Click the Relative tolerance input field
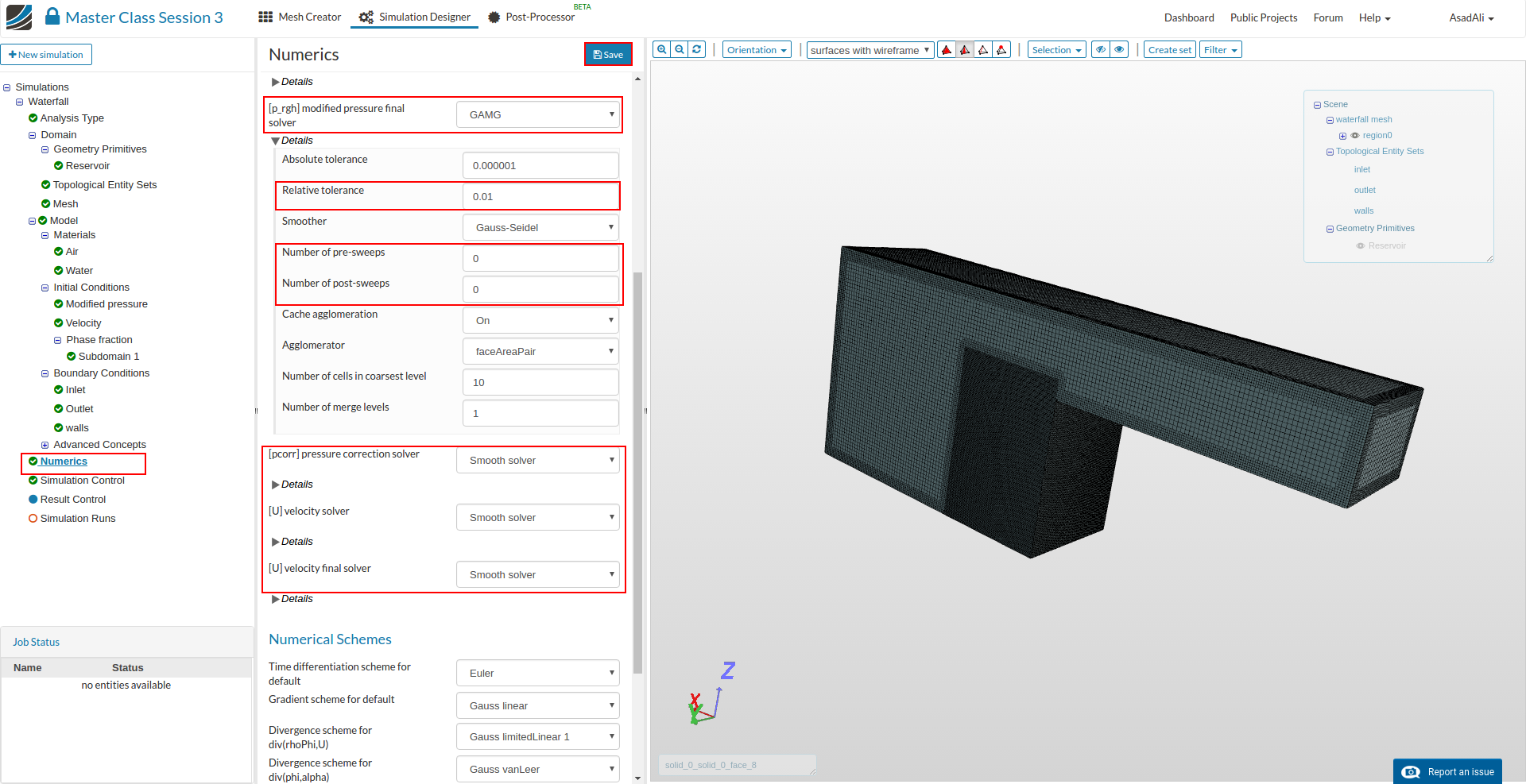1526x784 pixels. click(540, 197)
